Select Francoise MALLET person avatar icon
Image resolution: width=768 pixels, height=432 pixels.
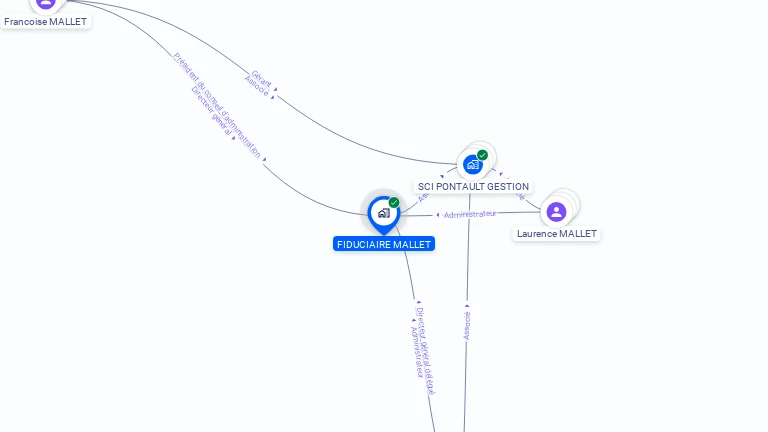46,2
